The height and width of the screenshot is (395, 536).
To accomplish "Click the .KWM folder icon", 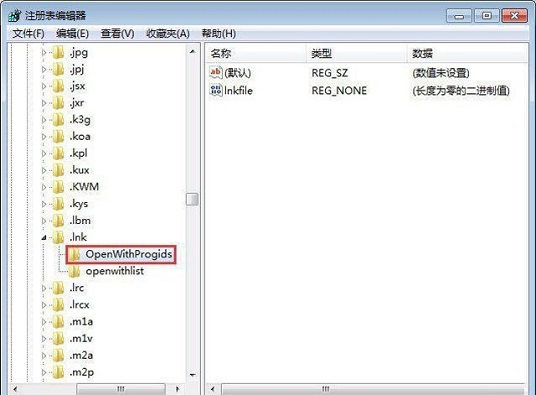I will 58,187.
